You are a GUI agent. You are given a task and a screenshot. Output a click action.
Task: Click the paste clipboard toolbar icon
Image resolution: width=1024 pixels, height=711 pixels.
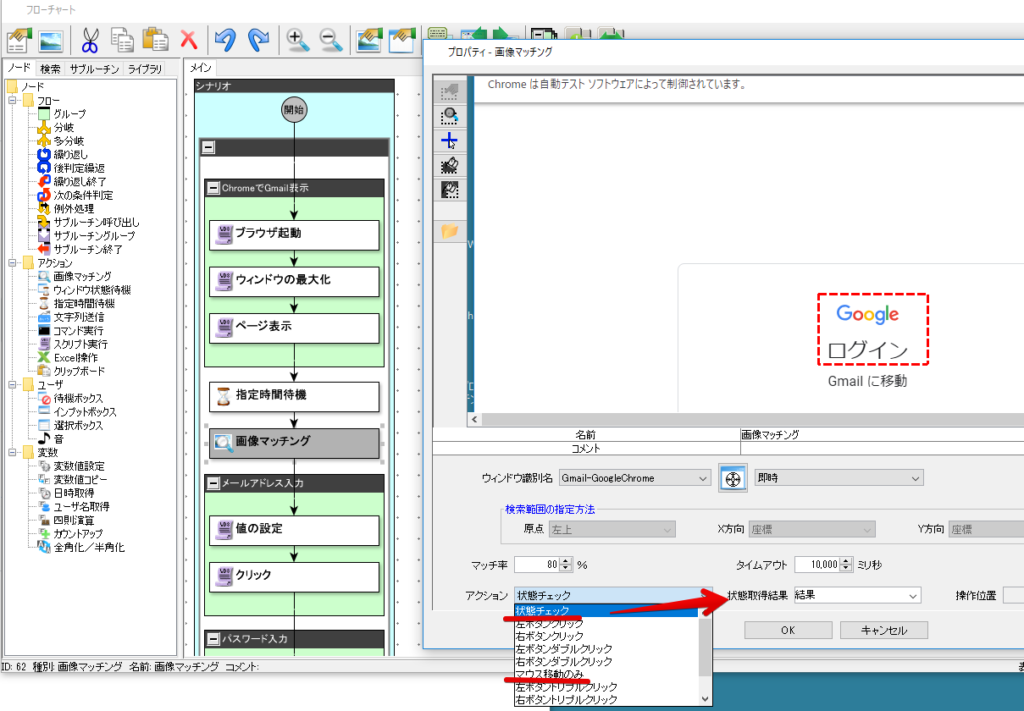tap(155, 40)
